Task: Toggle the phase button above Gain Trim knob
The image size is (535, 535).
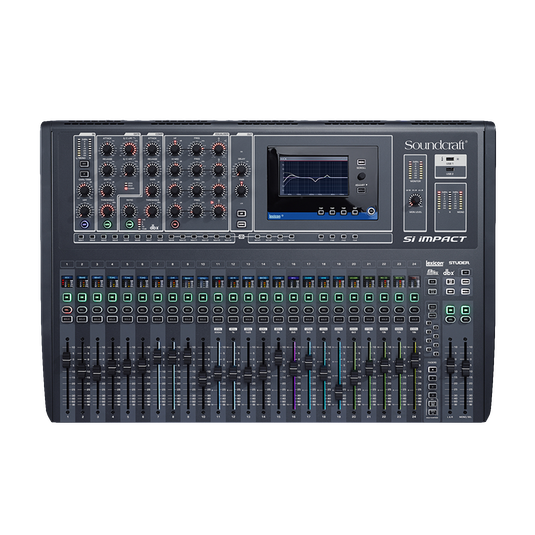Action: point(84,174)
